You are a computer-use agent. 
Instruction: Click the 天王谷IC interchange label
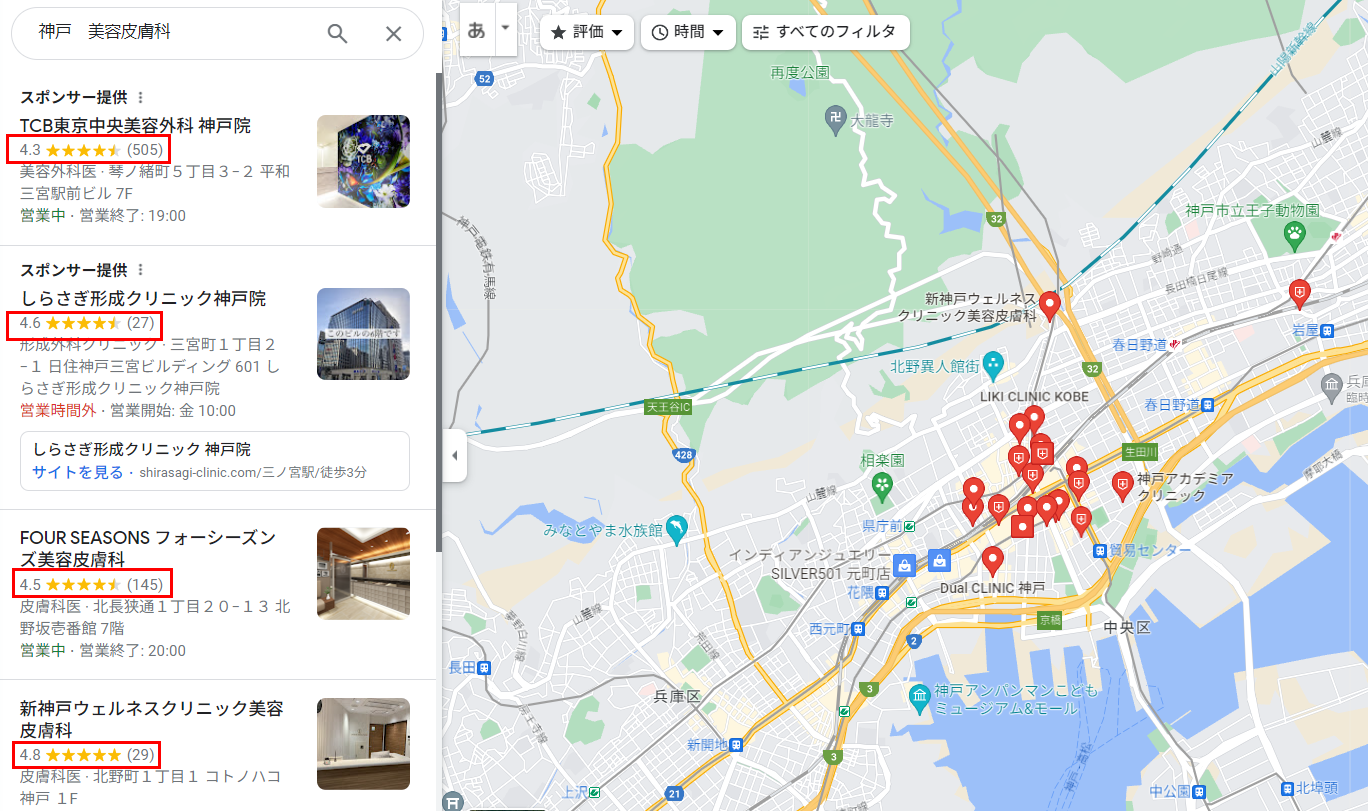[x=669, y=407]
